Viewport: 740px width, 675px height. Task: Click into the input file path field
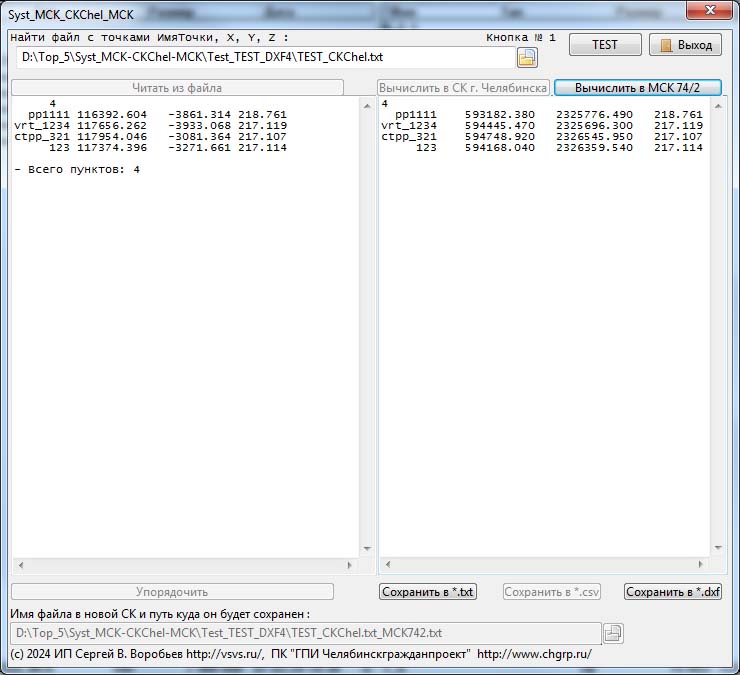(265, 57)
